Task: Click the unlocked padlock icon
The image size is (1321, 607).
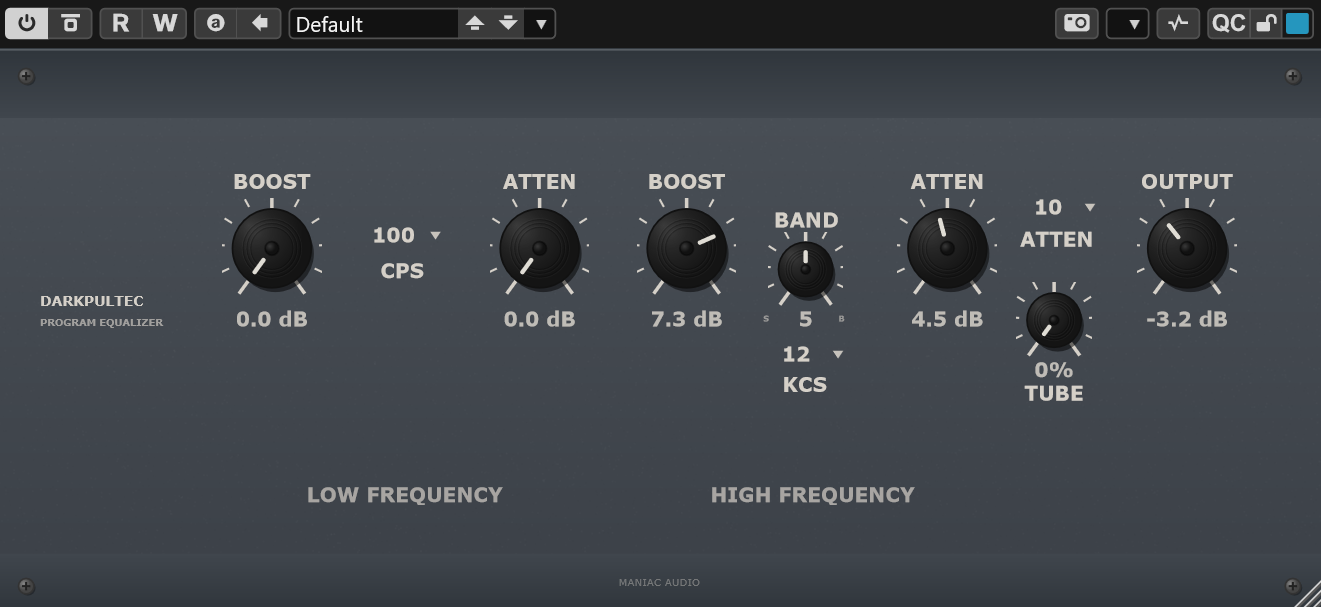Action: (1266, 23)
